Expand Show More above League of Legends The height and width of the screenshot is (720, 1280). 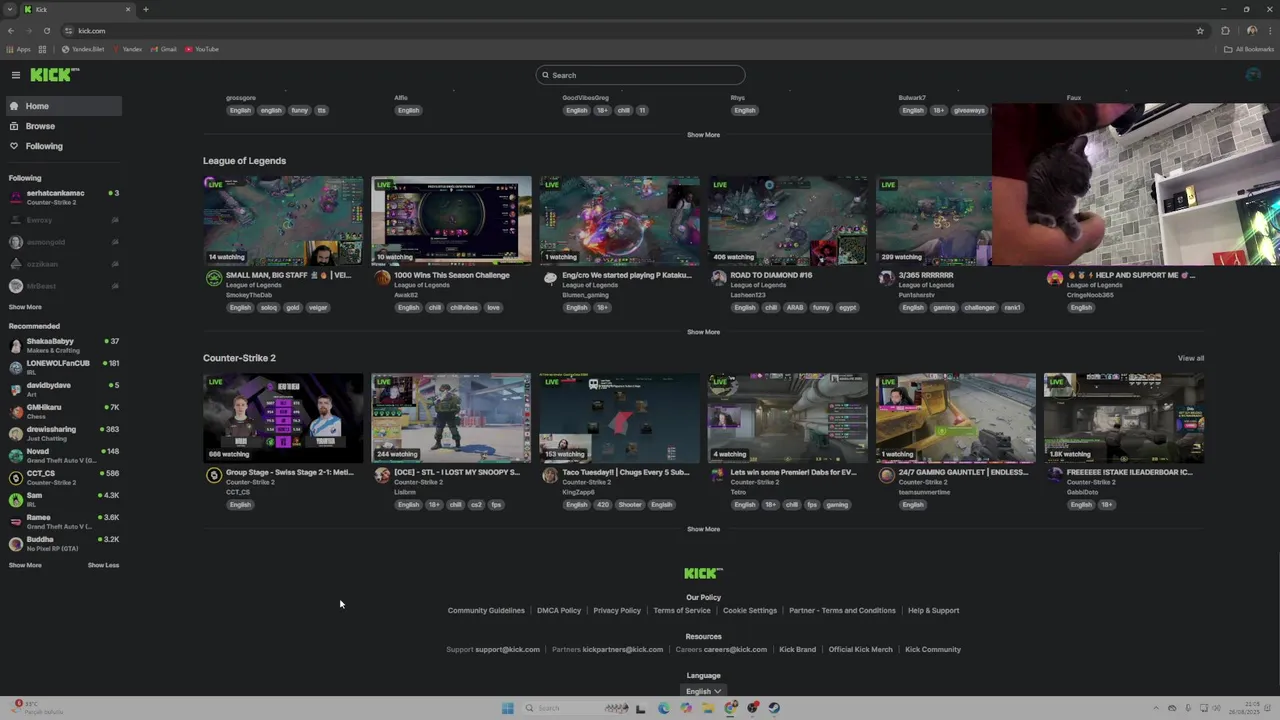(703, 135)
